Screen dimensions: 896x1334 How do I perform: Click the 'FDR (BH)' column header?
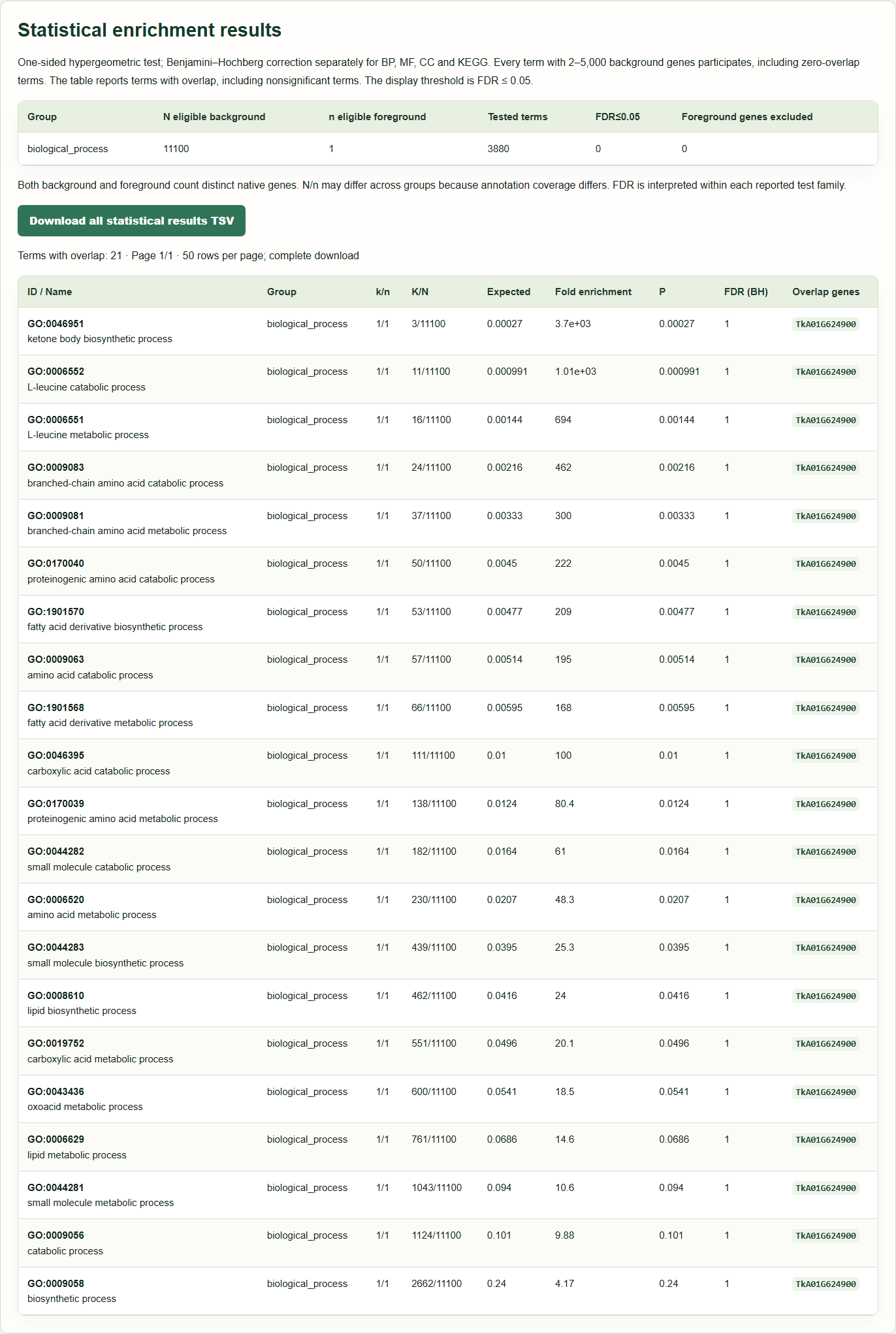(x=746, y=292)
